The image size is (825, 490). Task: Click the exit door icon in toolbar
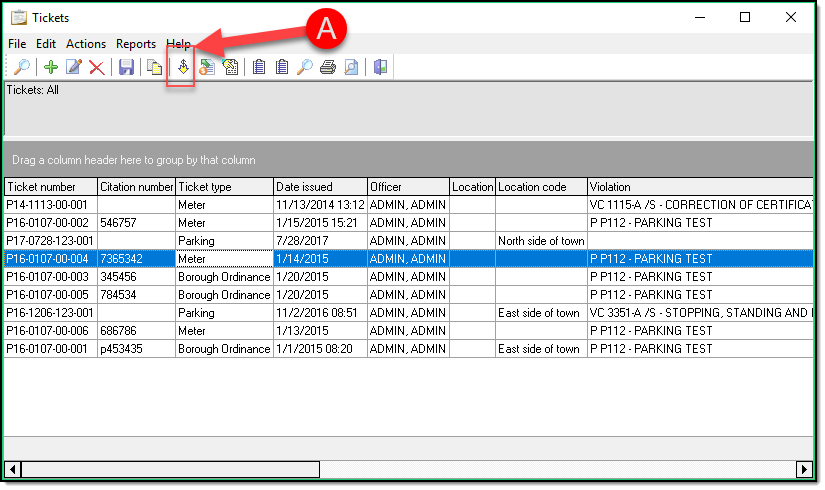[x=380, y=67]
